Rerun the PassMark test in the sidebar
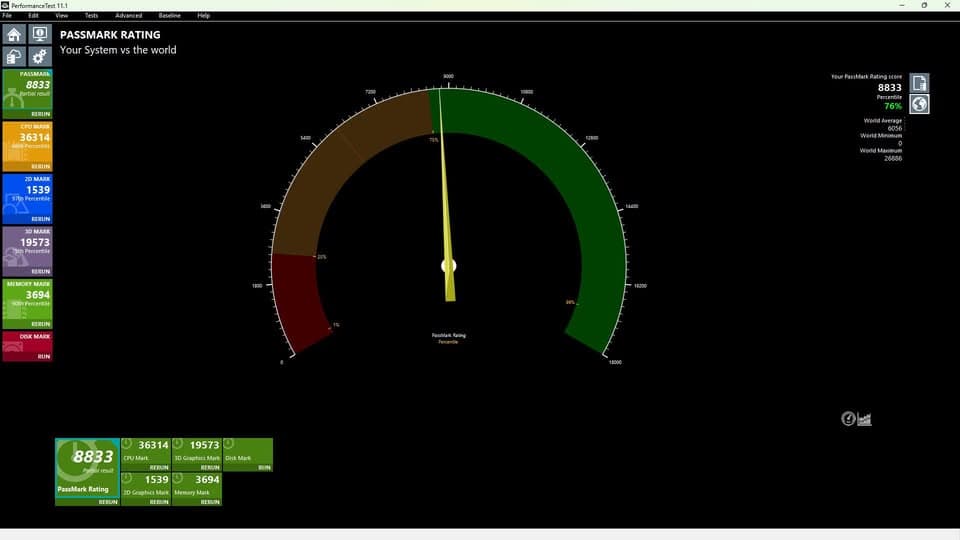 pos(40,114)
